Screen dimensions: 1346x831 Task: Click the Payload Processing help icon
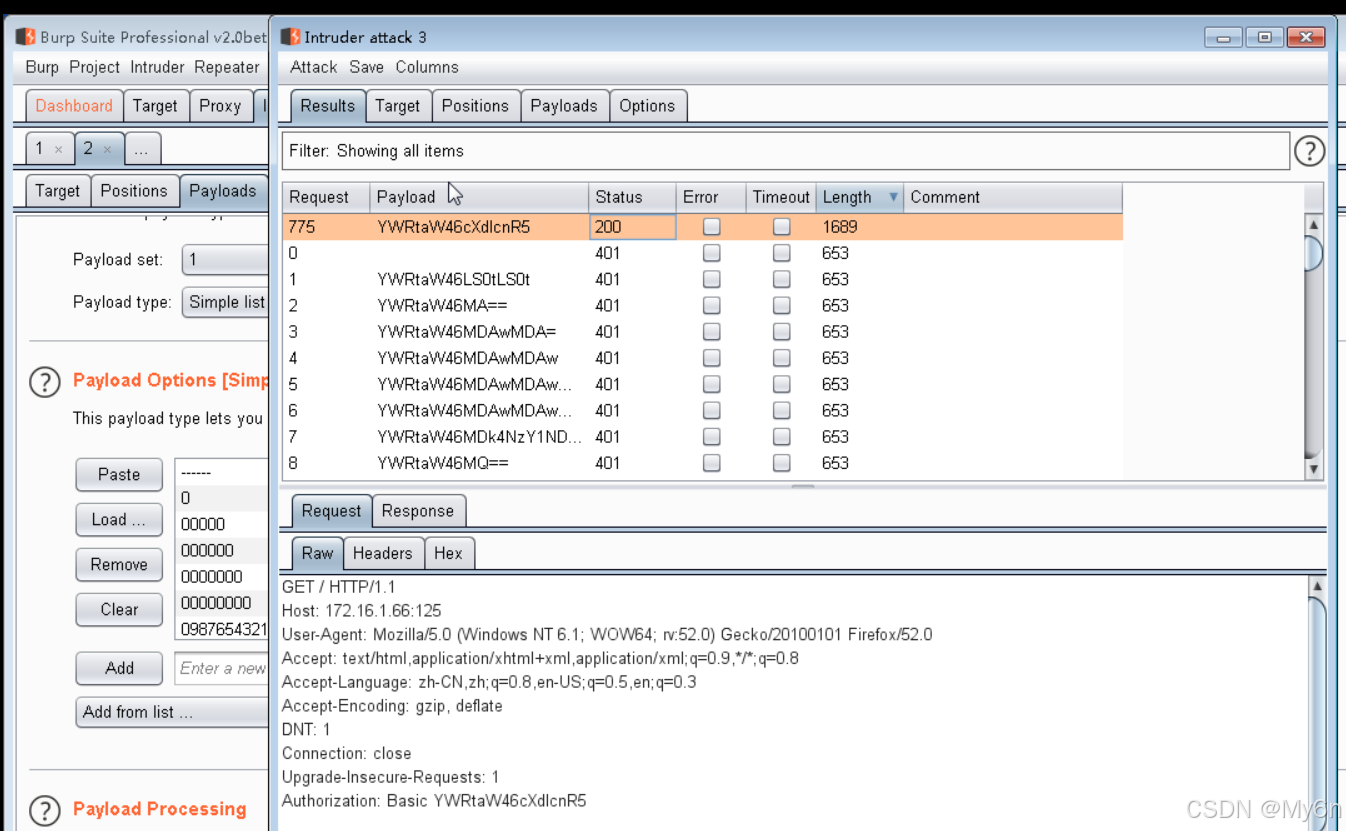coord(44,810)
